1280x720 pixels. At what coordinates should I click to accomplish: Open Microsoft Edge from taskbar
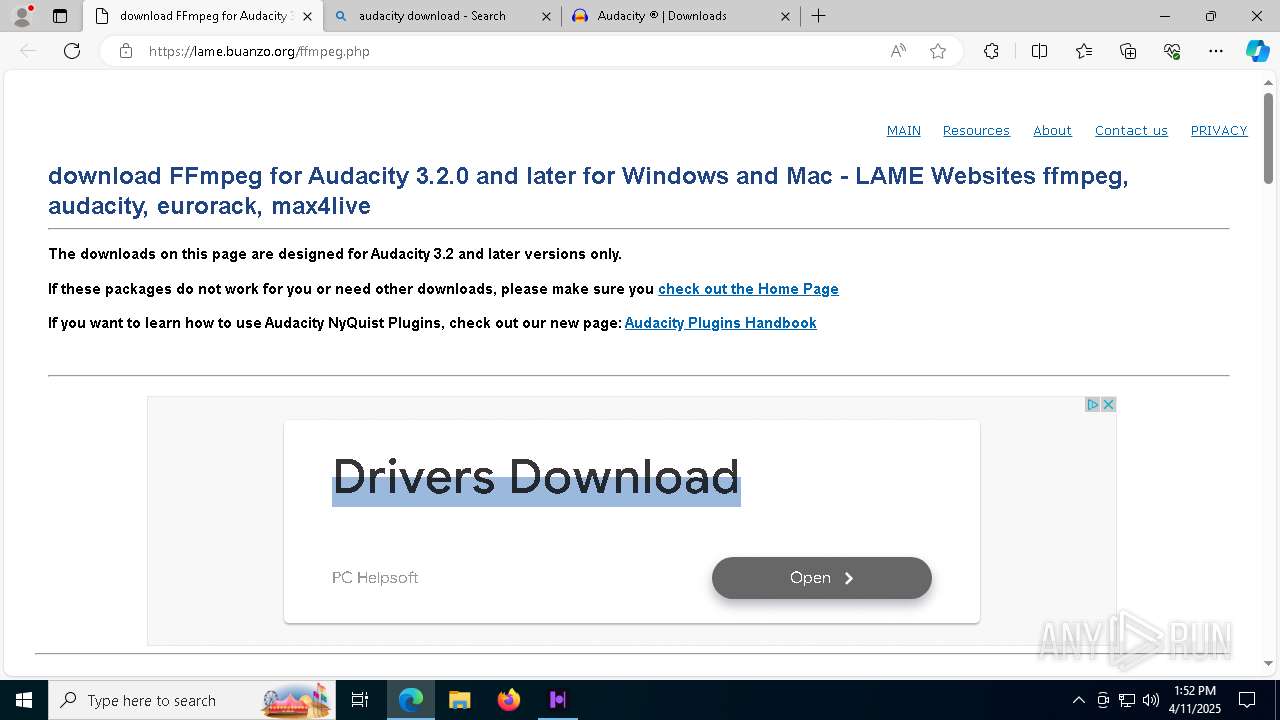[411, 700]
